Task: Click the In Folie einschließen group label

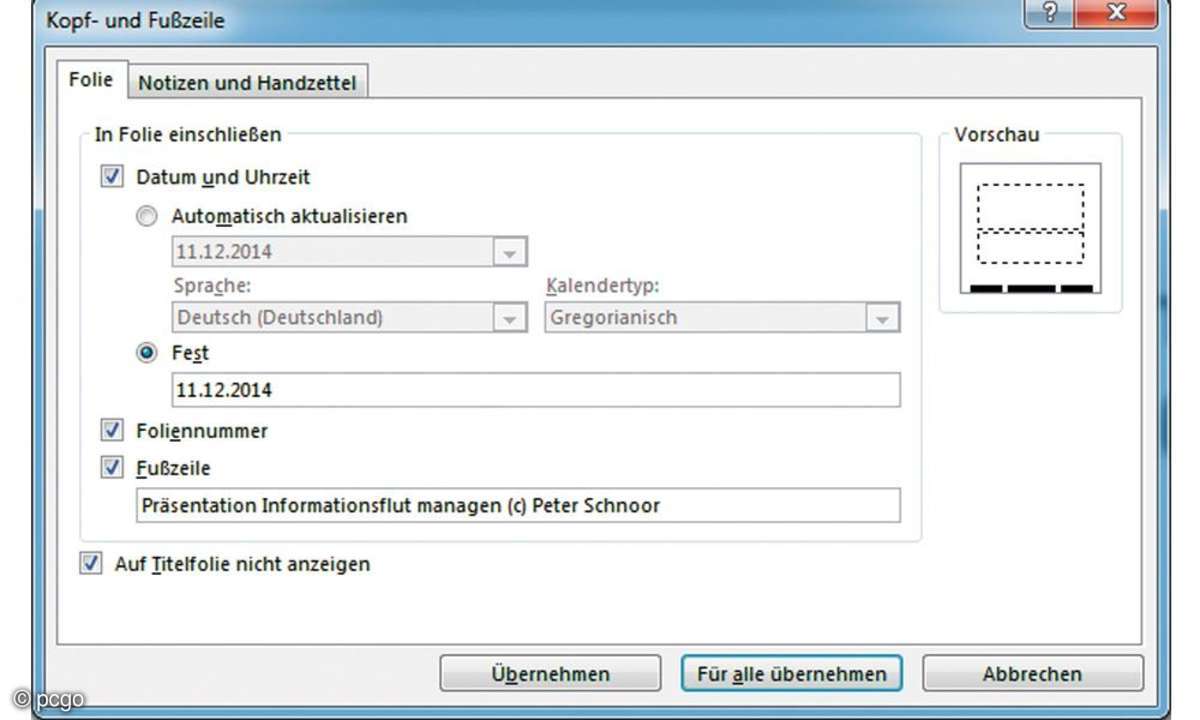Action: tap(188, 133)
